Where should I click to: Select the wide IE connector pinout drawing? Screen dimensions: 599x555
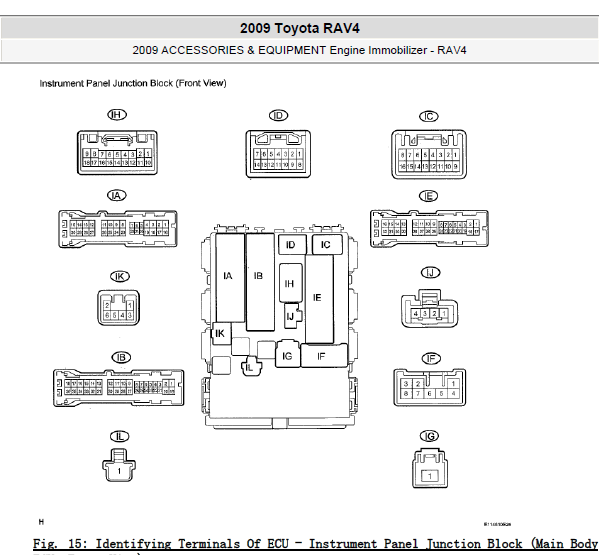429,228
